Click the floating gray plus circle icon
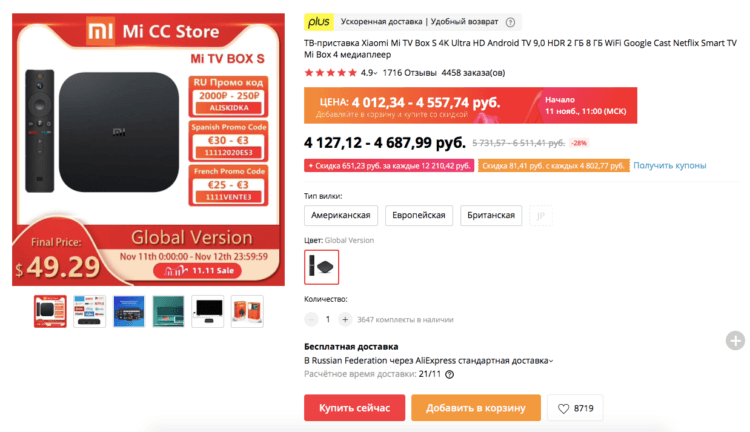The width and height of the screenshot is (750, 432). 735,341
